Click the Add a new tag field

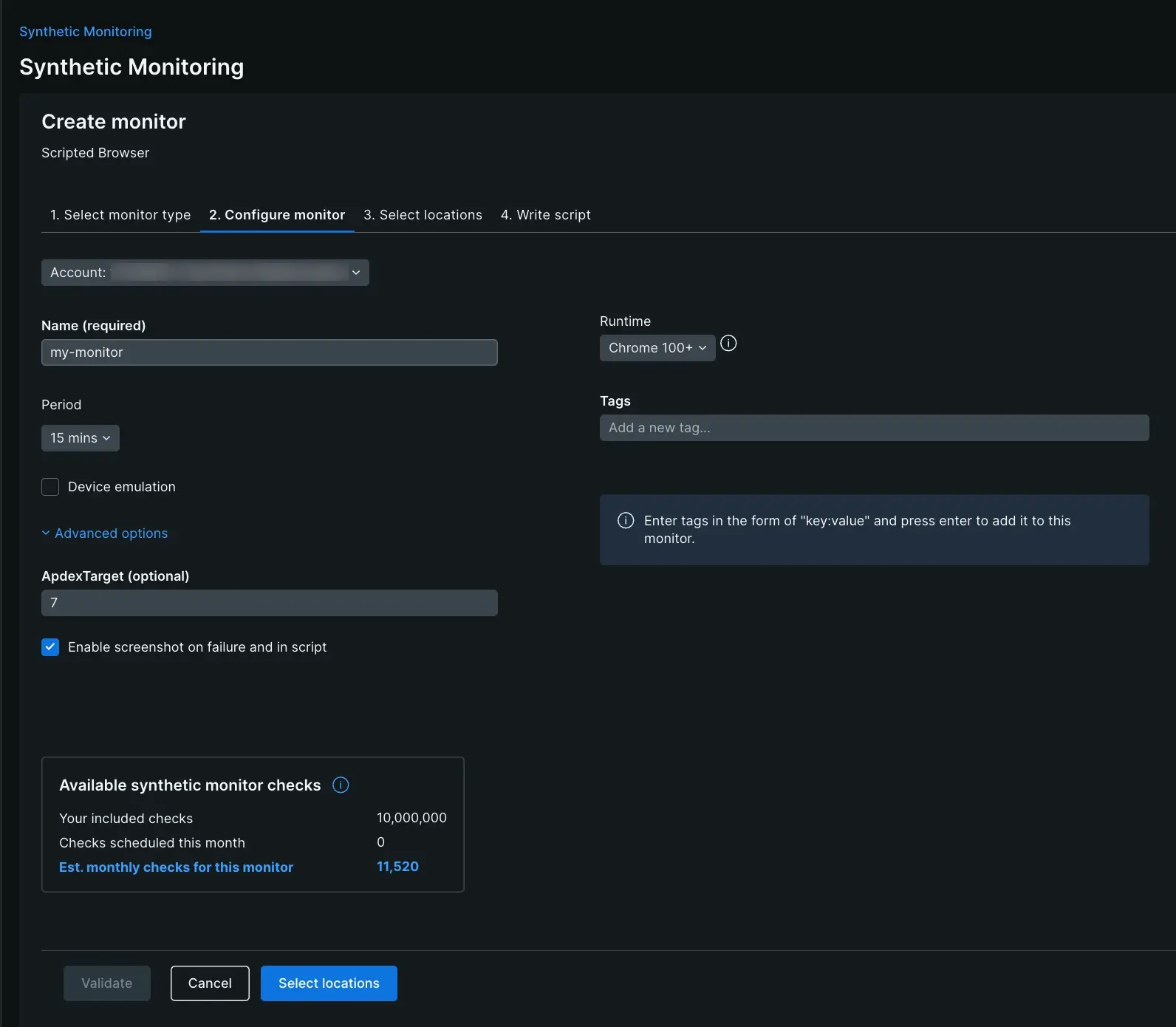pyautogui.click(x=874, y=428)
